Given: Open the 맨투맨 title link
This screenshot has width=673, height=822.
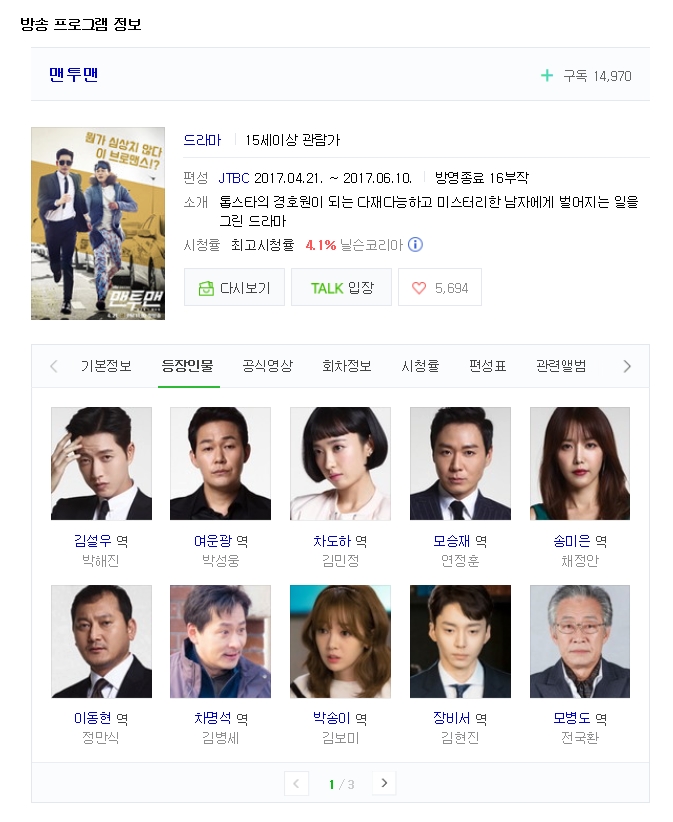Looking at the screenshot, I should [x=73, y=75].
